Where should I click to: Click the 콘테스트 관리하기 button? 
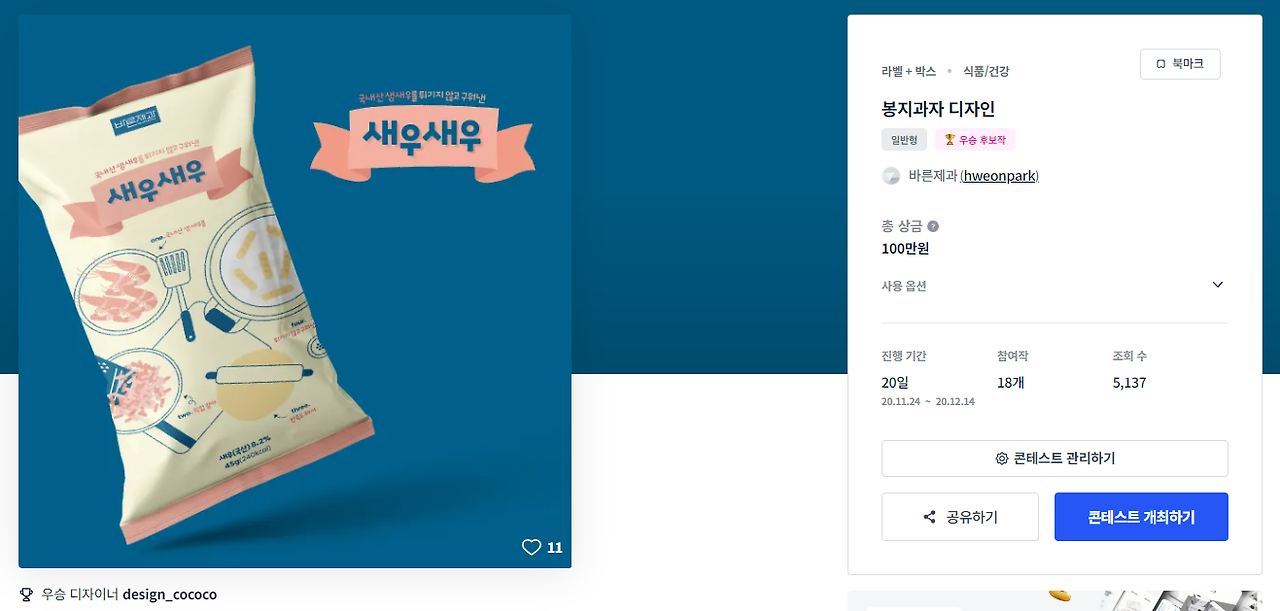tap(1055, 459)
